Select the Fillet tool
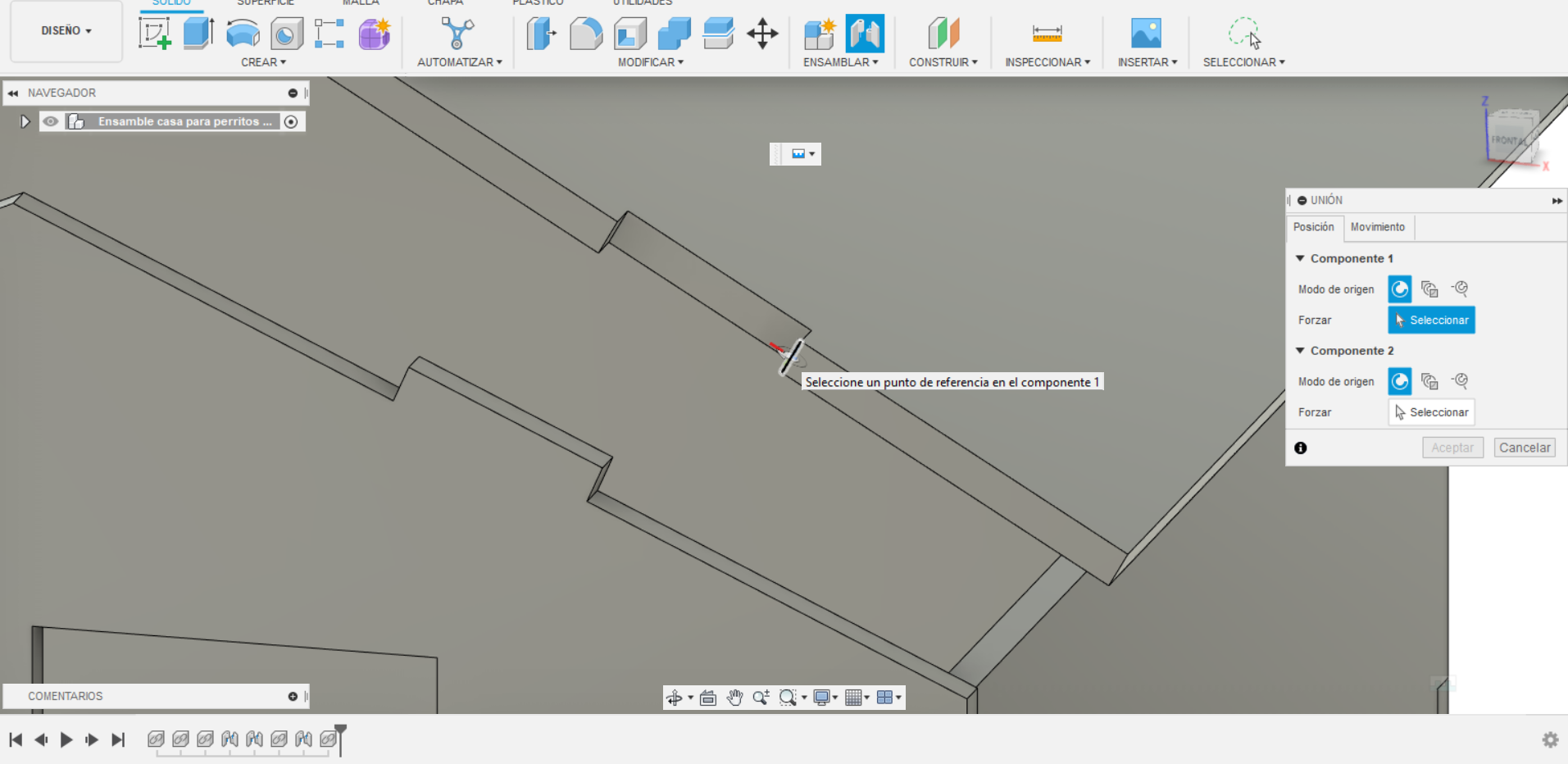 point(586,34)
